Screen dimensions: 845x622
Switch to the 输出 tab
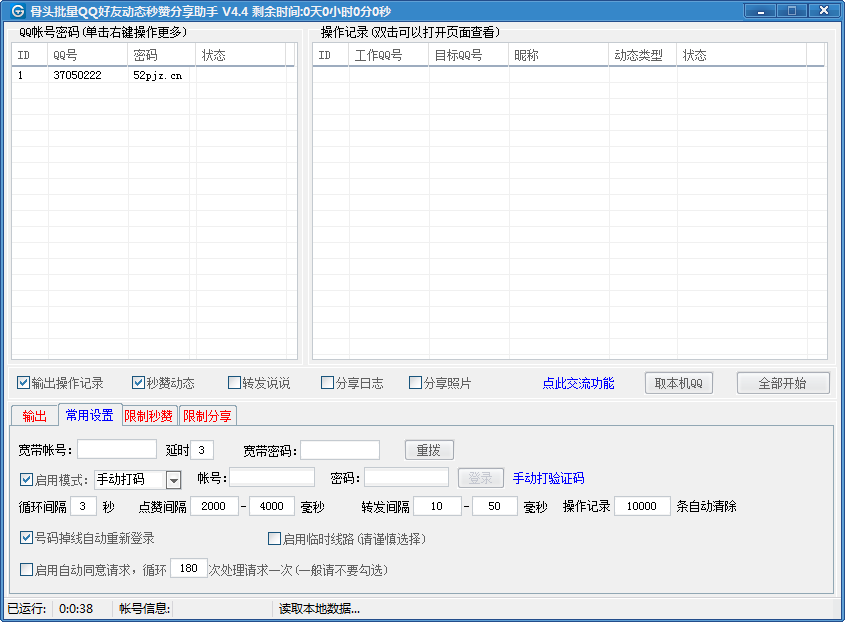34,416
